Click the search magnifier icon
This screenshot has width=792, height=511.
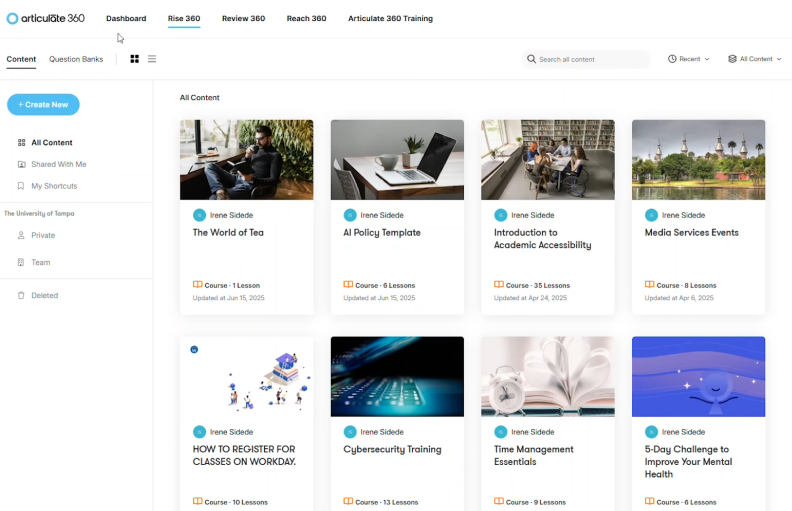pos(531,59)
